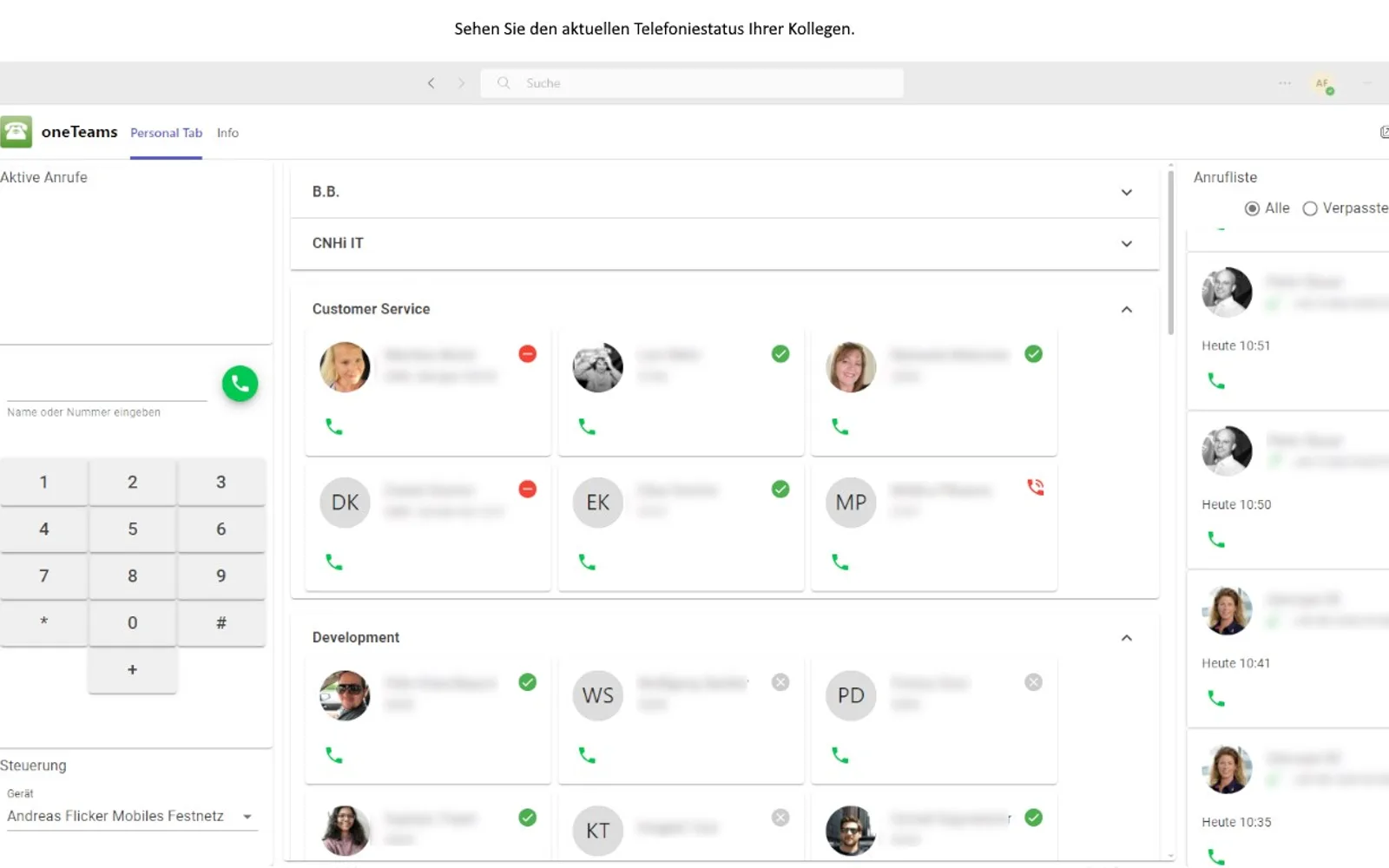Open the KT contact avatar
Screen dimensions: 1389x868
coord(598,831)
